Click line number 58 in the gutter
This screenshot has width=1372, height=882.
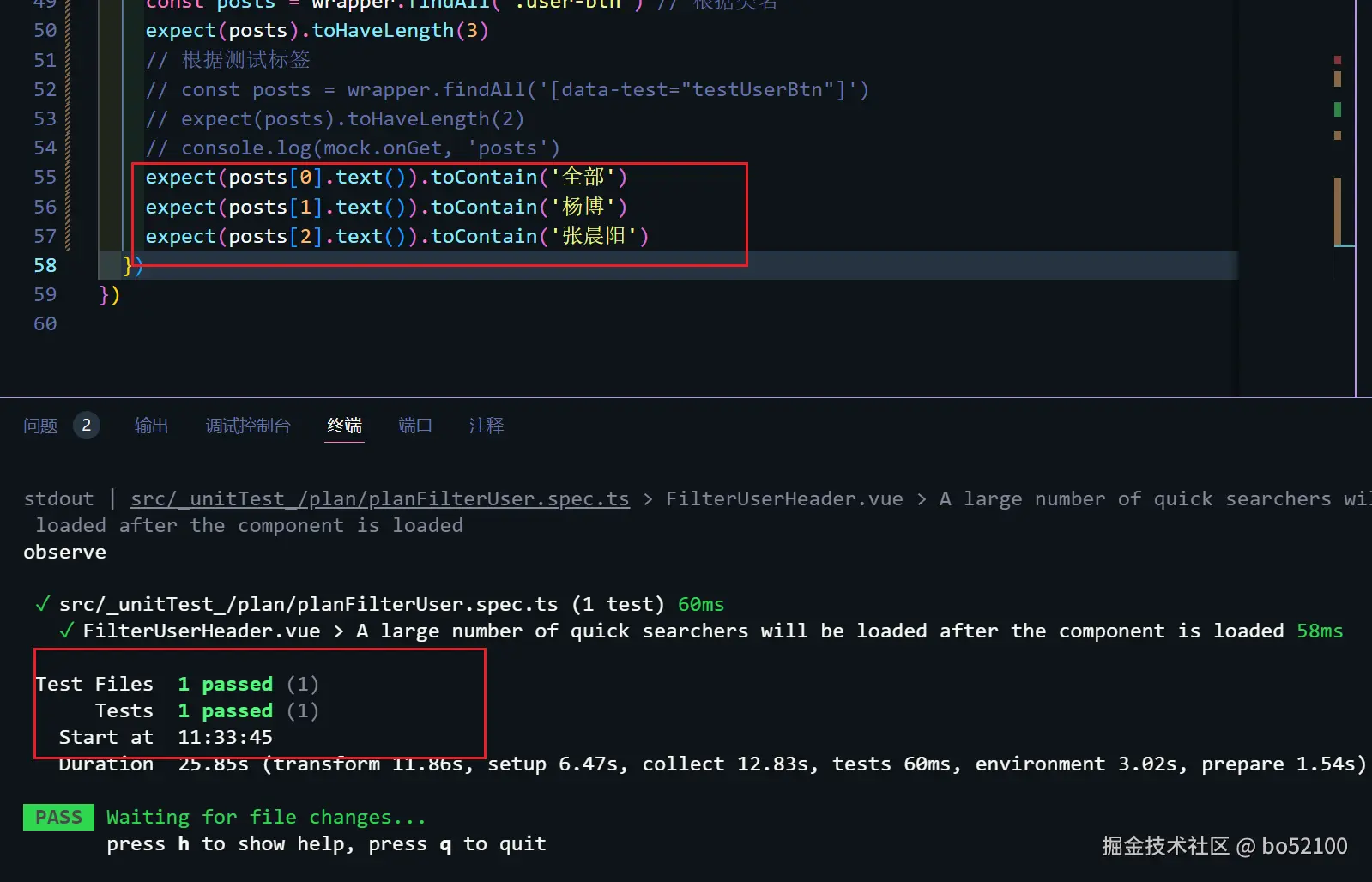coord(45,266)
